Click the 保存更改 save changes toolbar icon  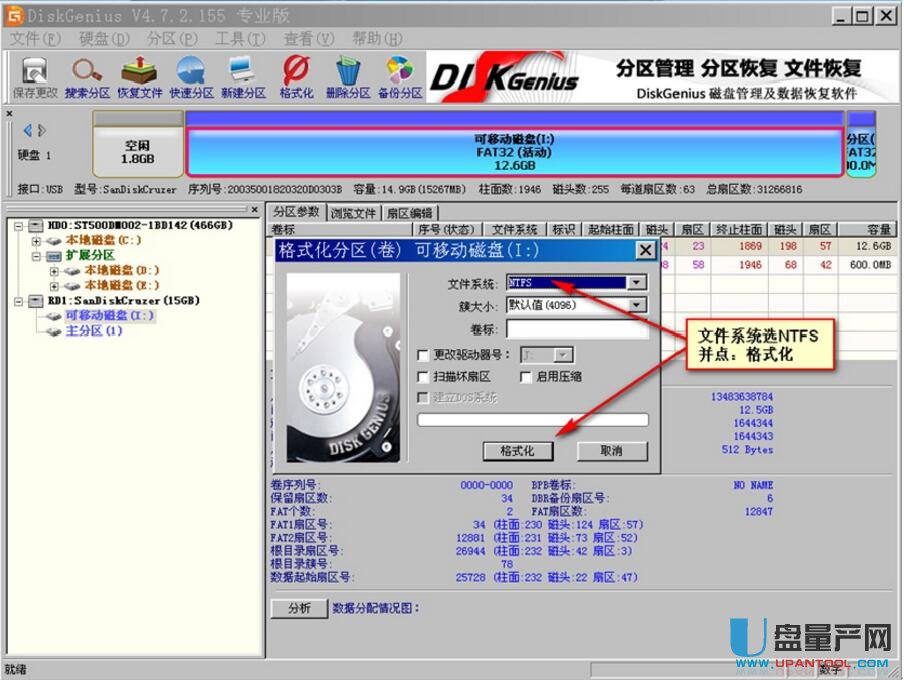[x=36, y=77]
